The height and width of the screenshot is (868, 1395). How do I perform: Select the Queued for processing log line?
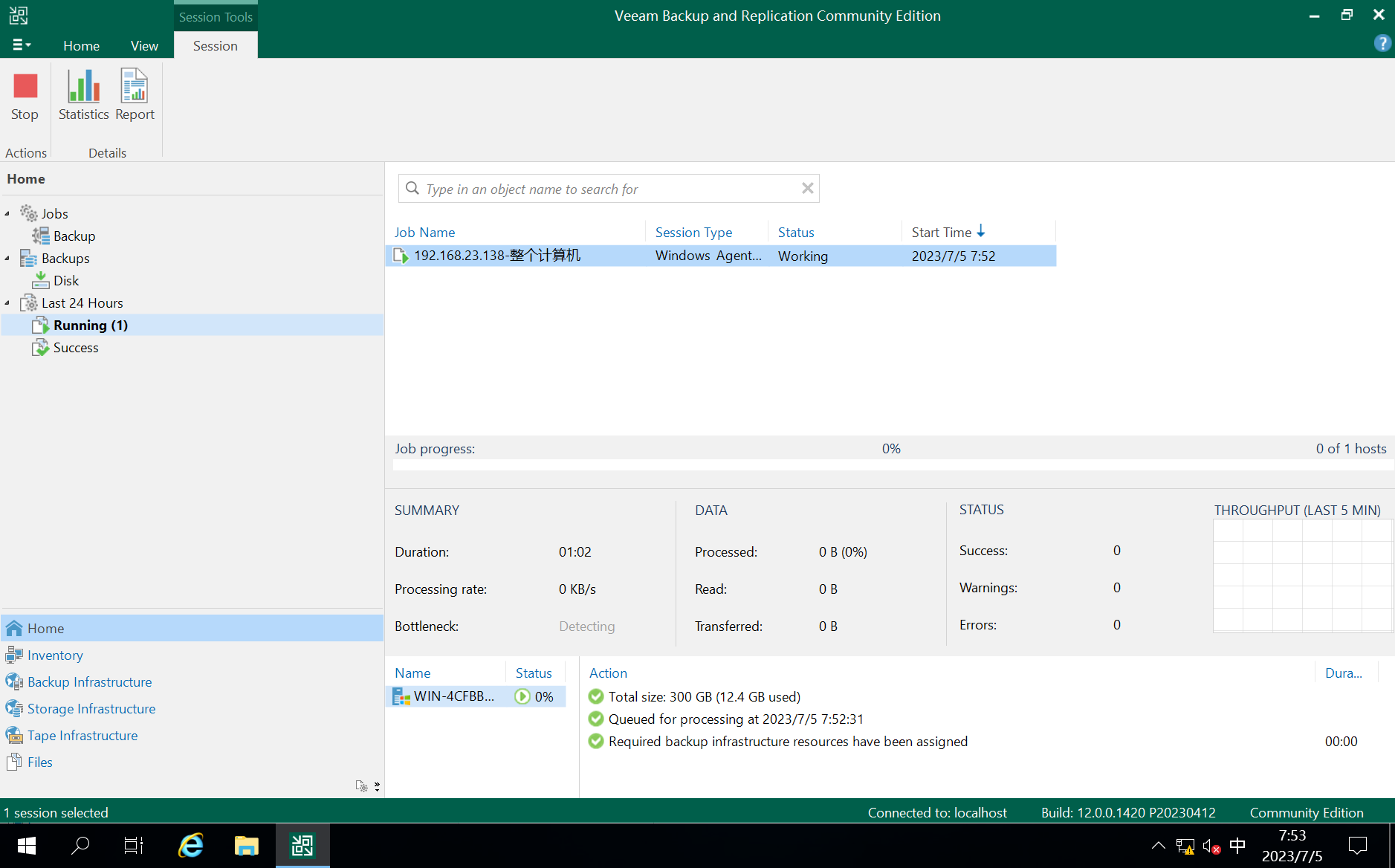point(735,719)
